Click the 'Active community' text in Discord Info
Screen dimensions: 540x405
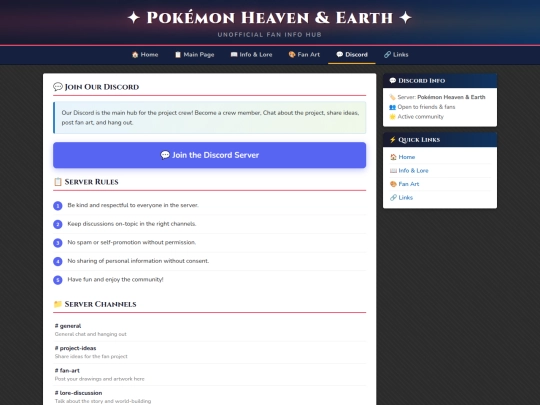tap(420, 117)
